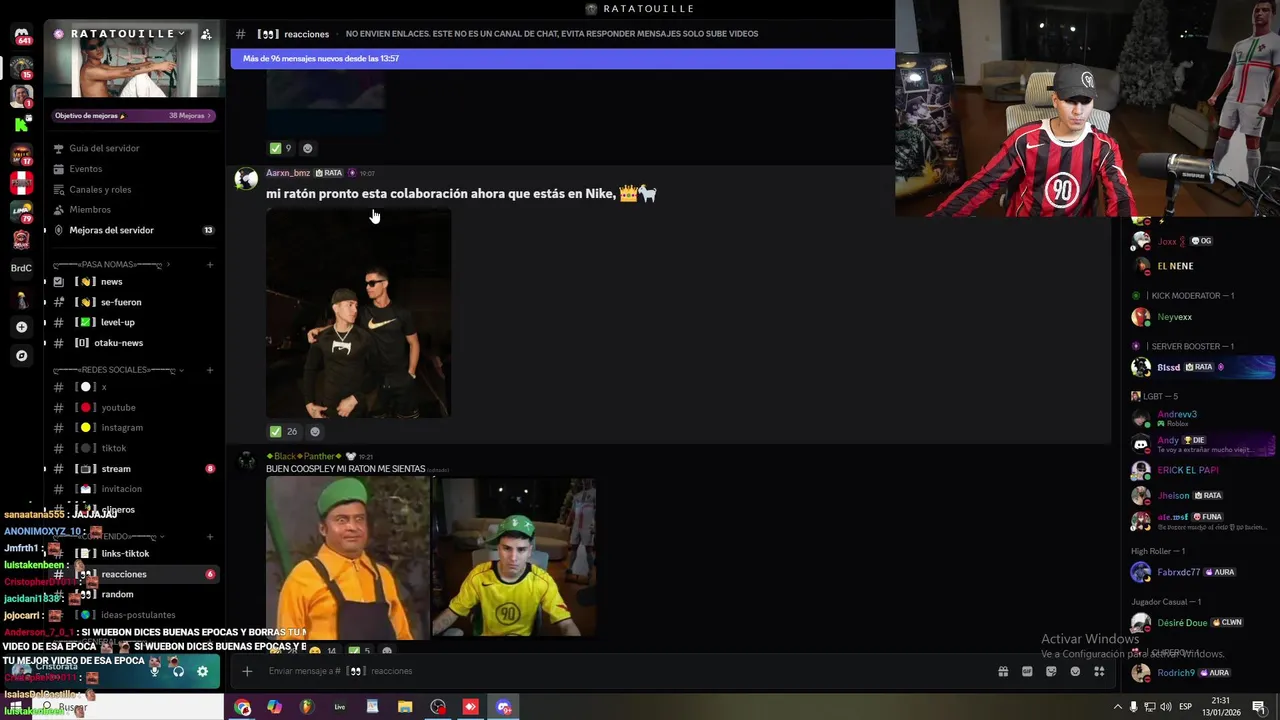The width and height of the screenshot is (1280, 720).
Task: Open Discord from the Windows taskbar
Action: 503,707
